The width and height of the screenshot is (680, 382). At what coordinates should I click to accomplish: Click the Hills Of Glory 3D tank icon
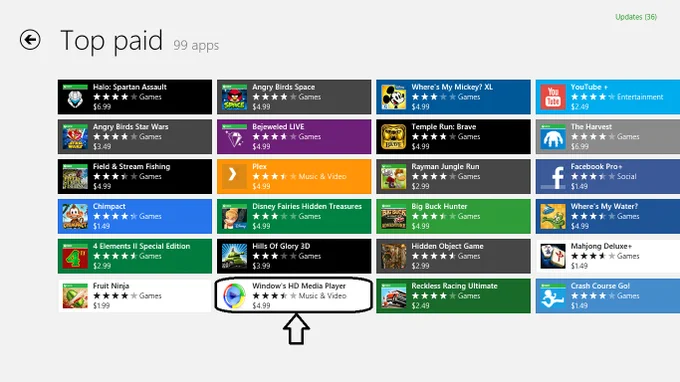tap(234, 256)
